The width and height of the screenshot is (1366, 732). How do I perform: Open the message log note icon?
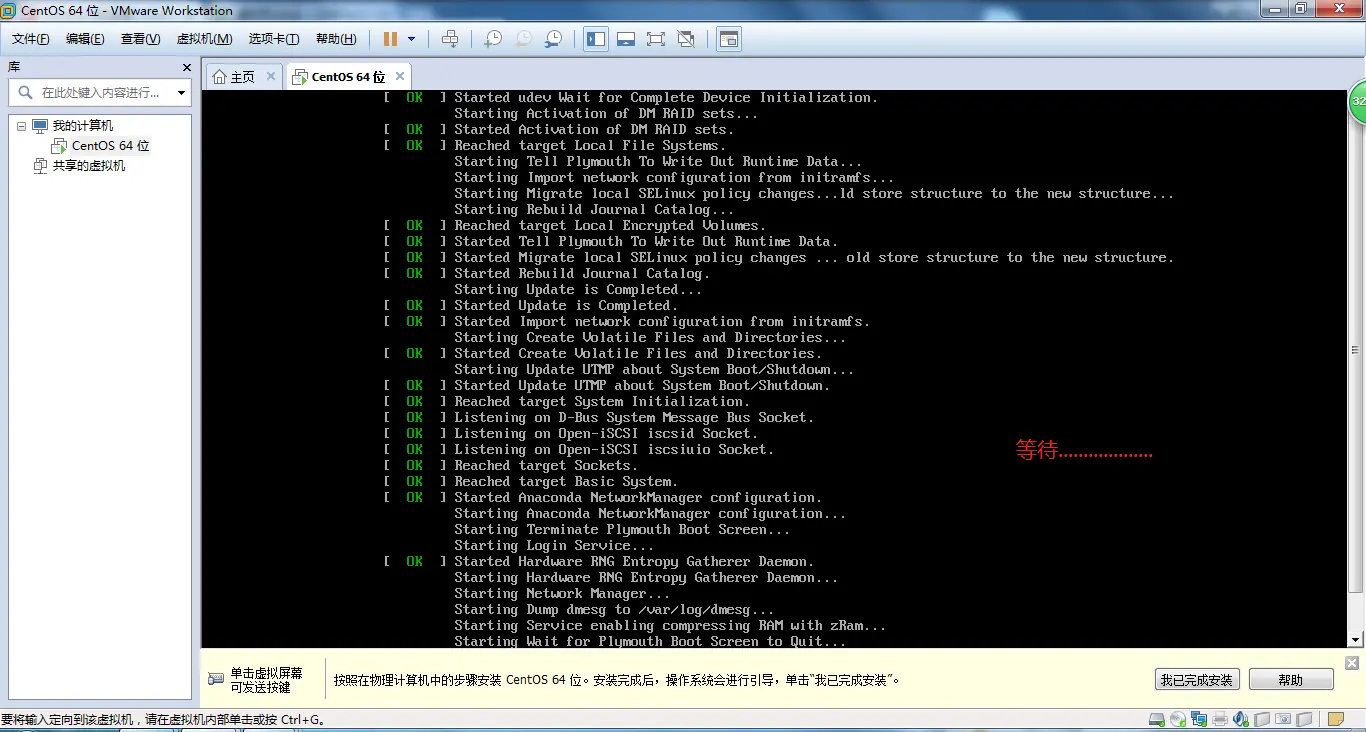coord(1336,719)
